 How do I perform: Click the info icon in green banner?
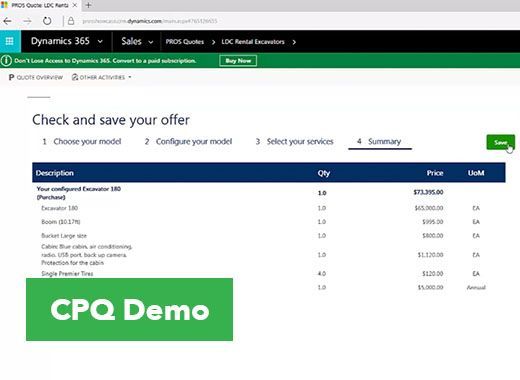click(6, 61)
